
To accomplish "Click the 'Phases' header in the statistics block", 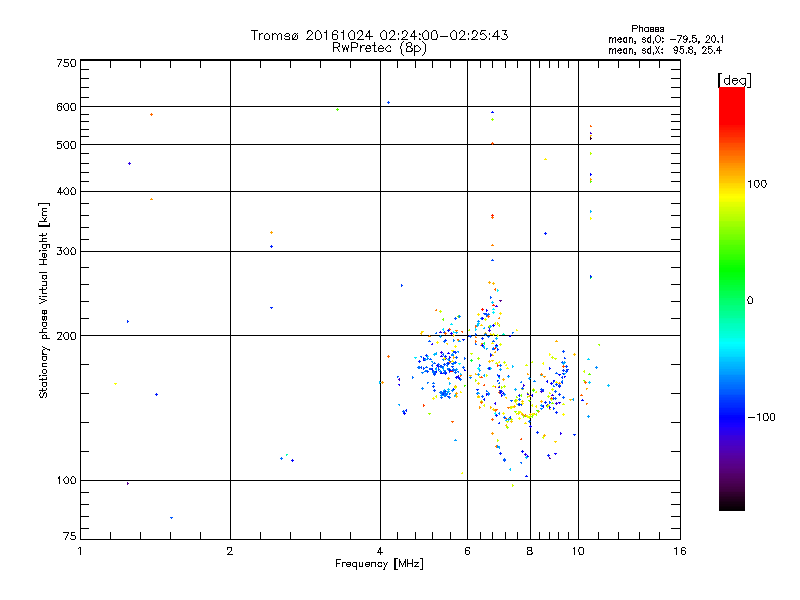I will coord(647,29).
